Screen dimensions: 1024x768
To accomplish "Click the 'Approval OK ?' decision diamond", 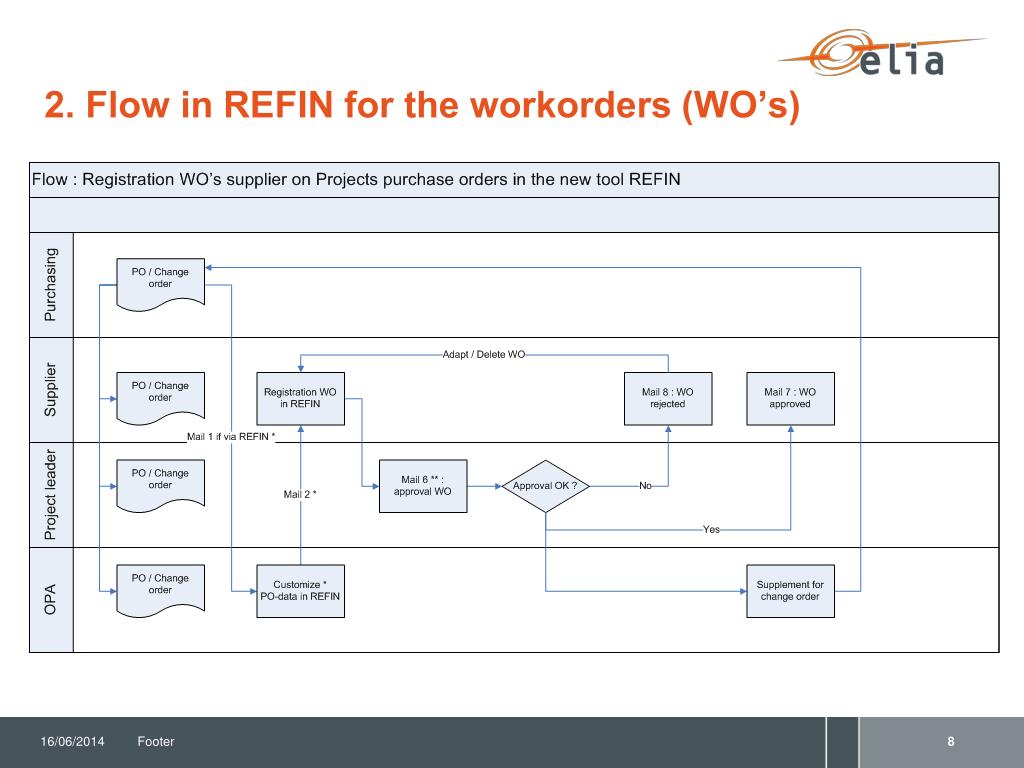I will (545, 486).
